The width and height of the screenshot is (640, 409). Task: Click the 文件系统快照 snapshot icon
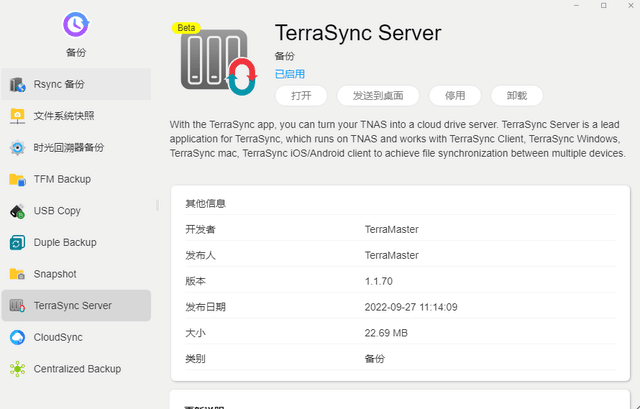pyautogui.click(x=18, y=116)
